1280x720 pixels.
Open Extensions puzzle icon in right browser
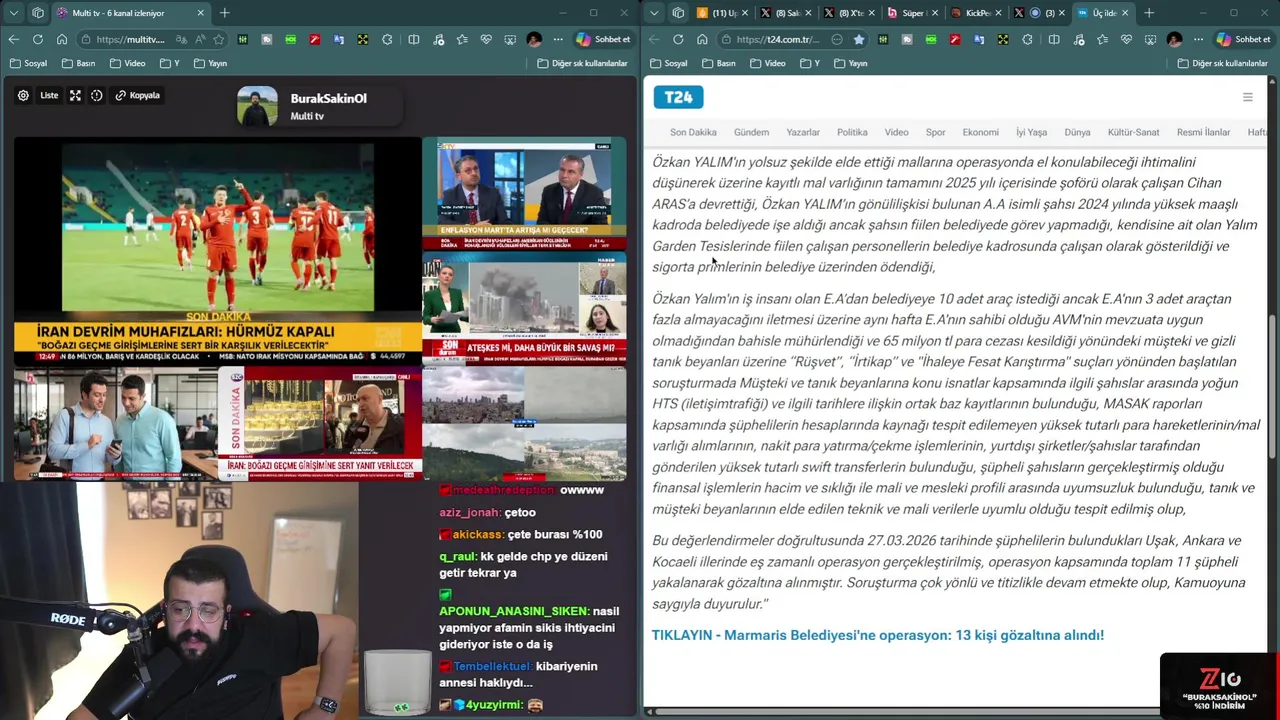pos(1029,39)
